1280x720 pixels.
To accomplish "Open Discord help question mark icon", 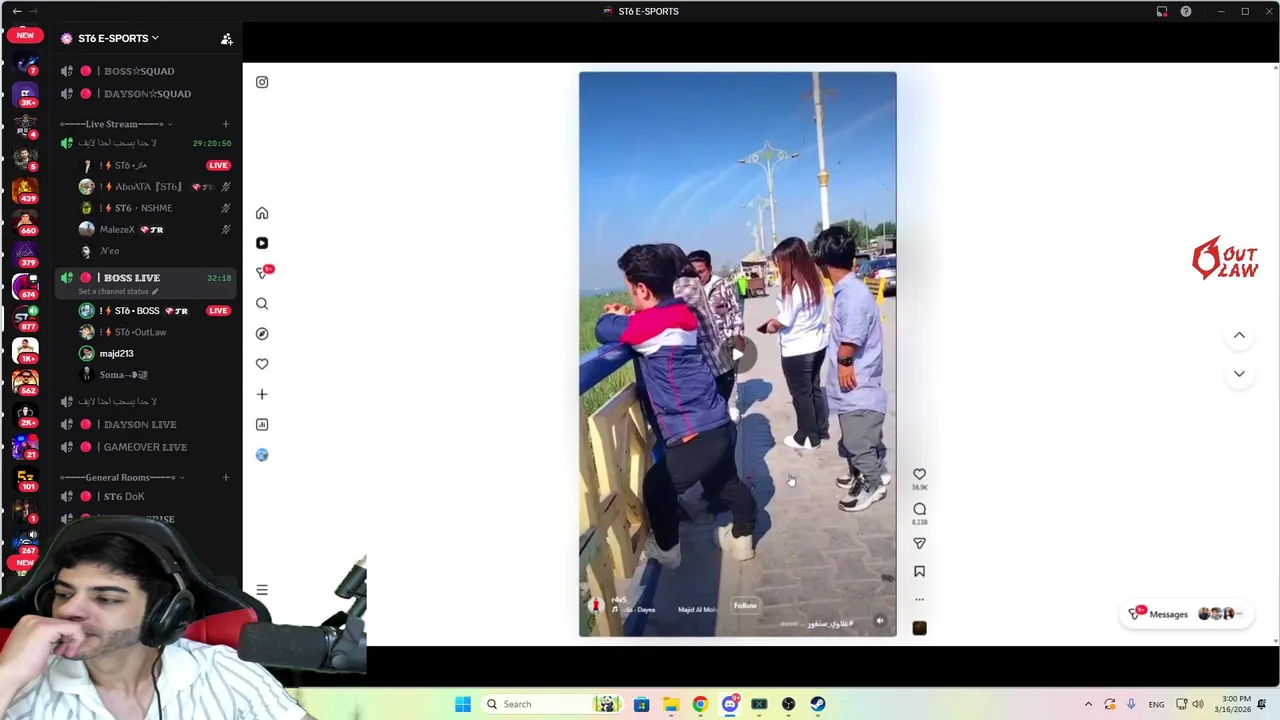I will click(1186, 11).
